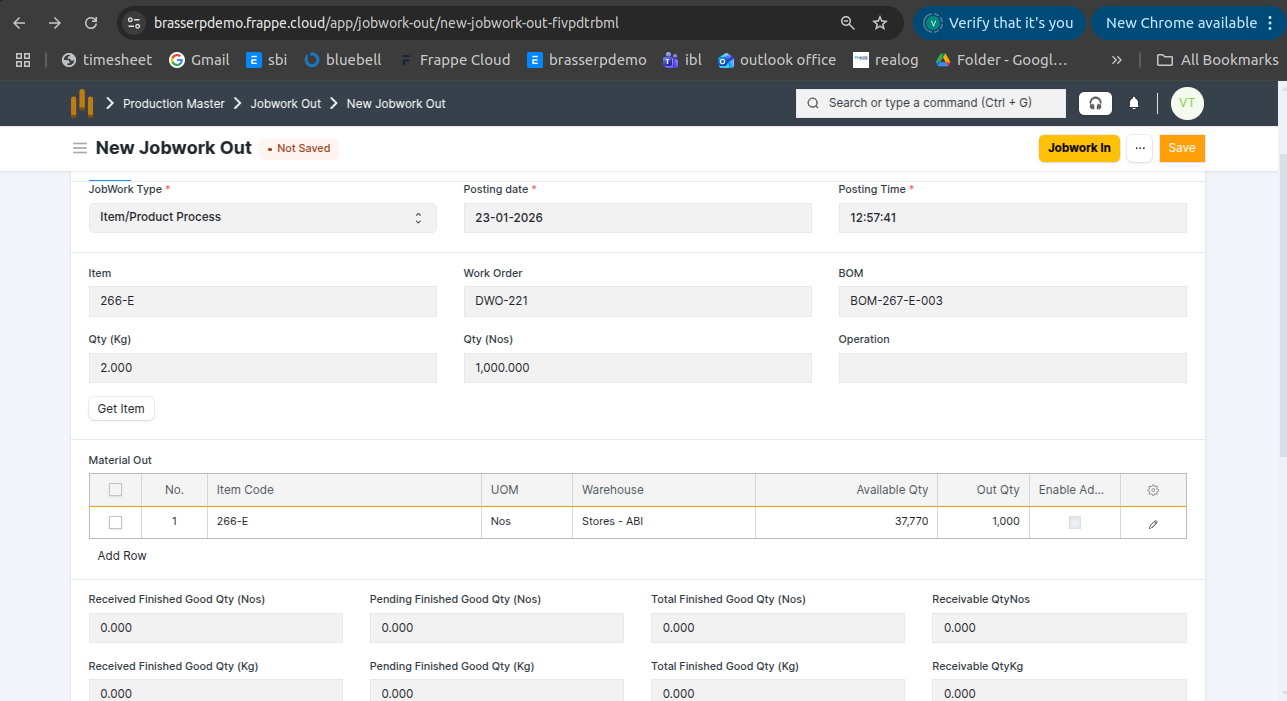Screen dimensions: 1287x701
Task: Click the orange Save button
Action: [1182, 148]
